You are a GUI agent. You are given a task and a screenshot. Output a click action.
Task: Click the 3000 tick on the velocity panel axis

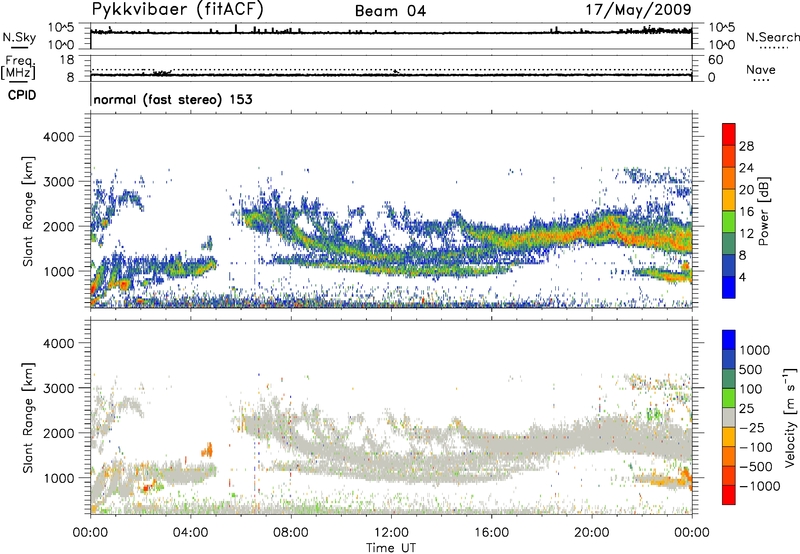[x=58, y=388]
